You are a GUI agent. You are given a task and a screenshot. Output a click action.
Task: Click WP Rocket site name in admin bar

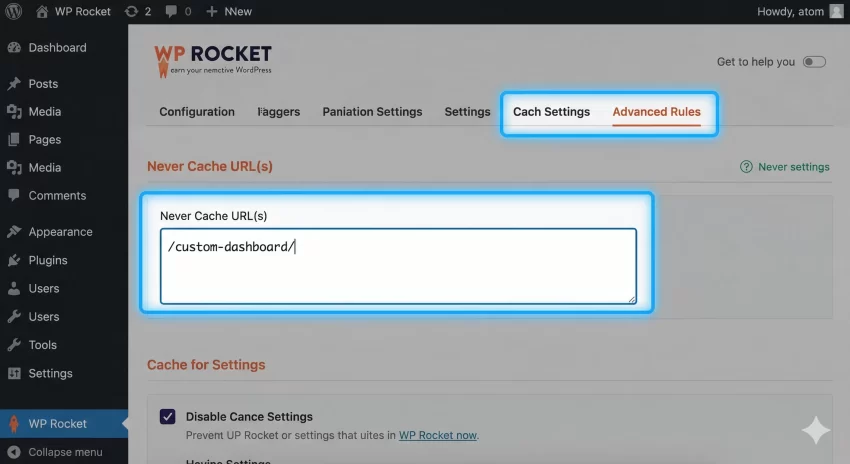[82, 11]
